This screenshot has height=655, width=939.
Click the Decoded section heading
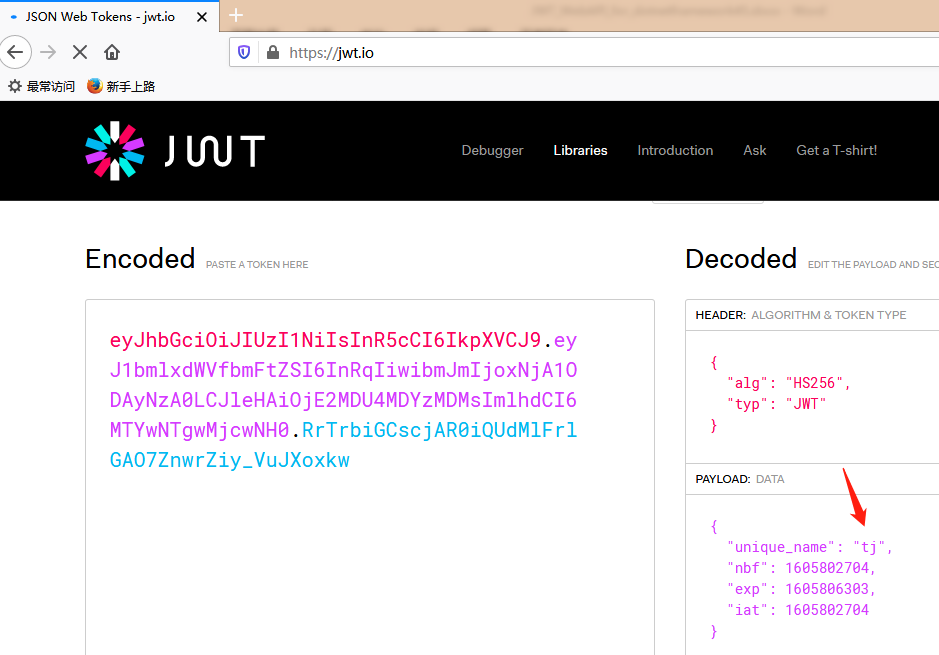(x=741, y=259)
